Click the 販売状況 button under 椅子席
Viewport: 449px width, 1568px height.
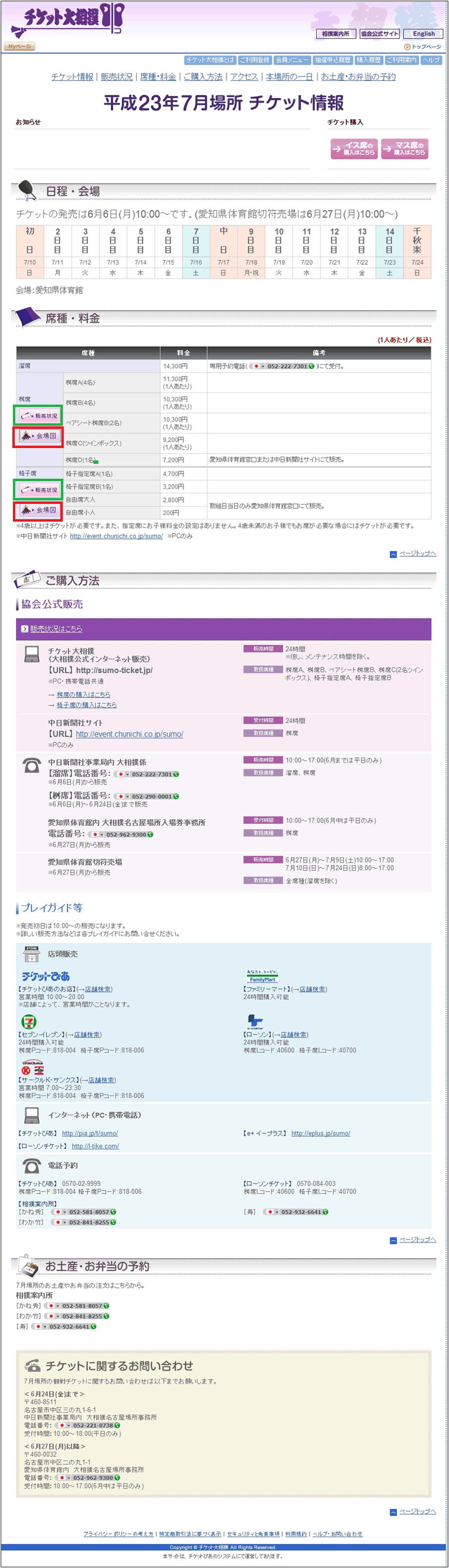pos(39,490)
